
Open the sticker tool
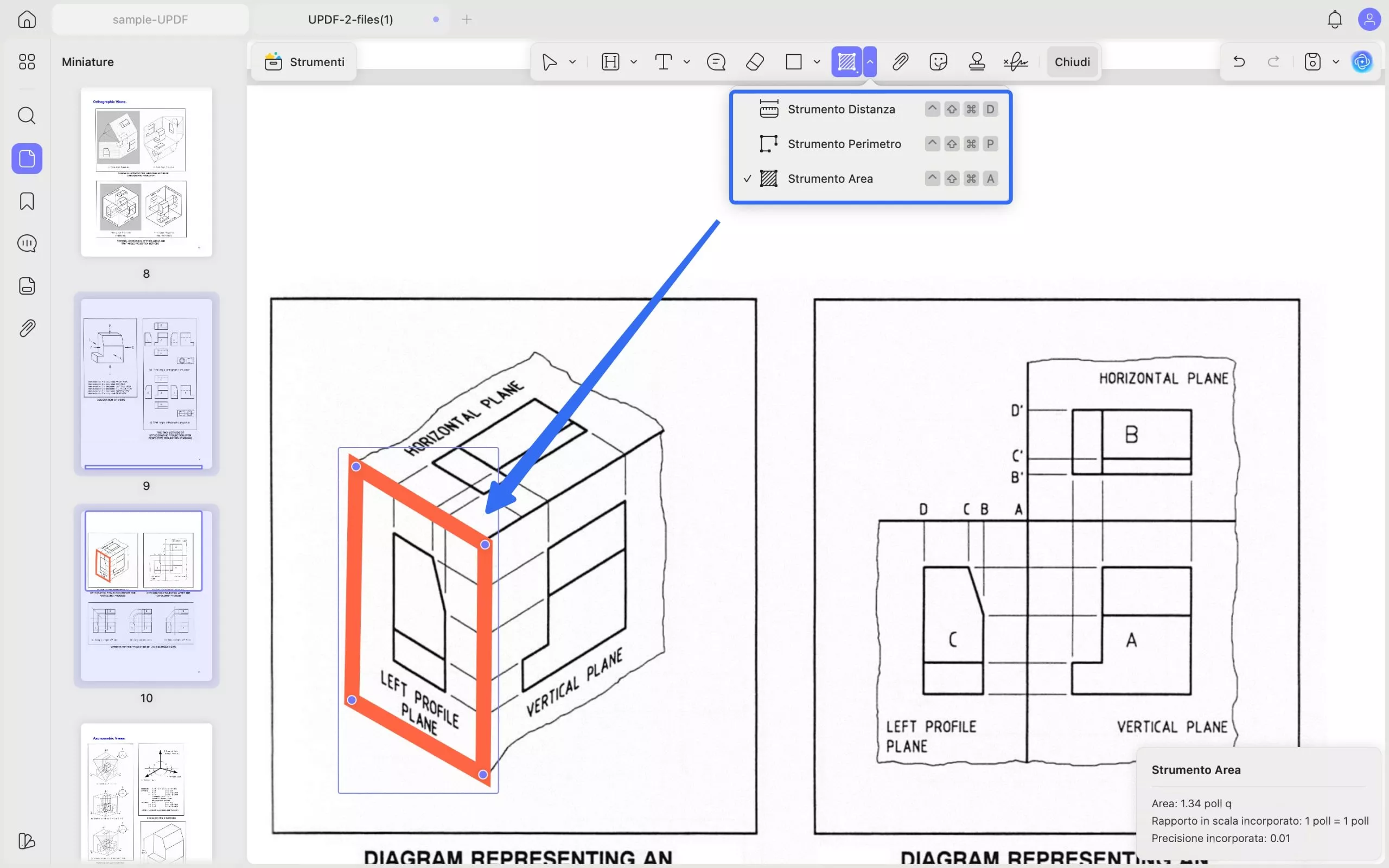click(938, 61)
